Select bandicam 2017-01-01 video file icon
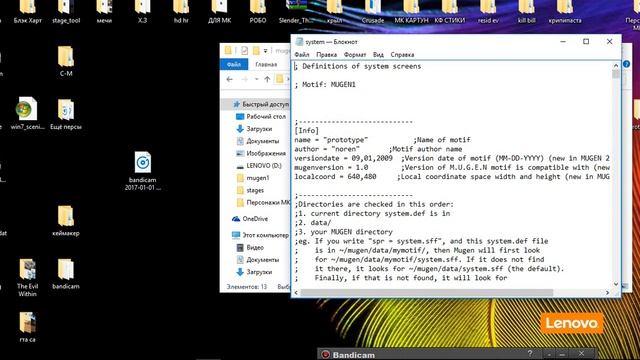Screen dimensions: 640x360 [142, 171]
